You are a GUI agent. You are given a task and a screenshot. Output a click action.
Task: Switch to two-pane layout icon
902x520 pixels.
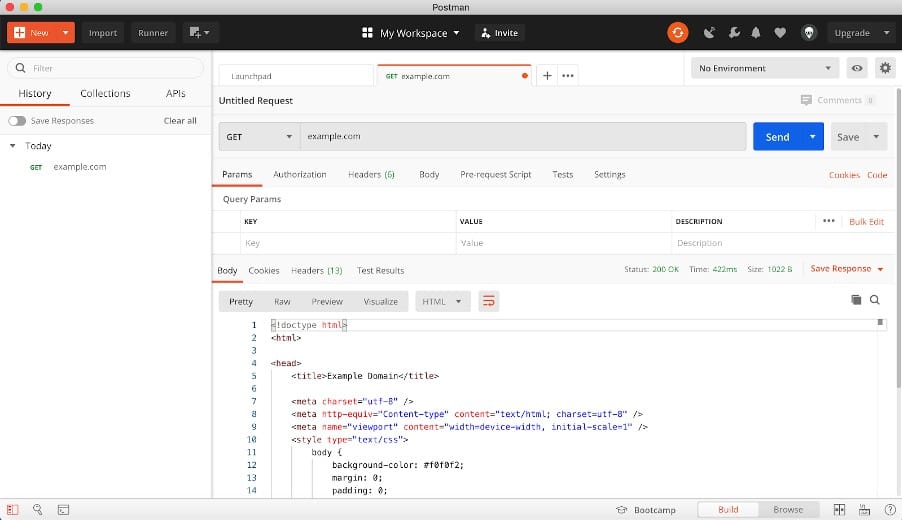[839, 510]
